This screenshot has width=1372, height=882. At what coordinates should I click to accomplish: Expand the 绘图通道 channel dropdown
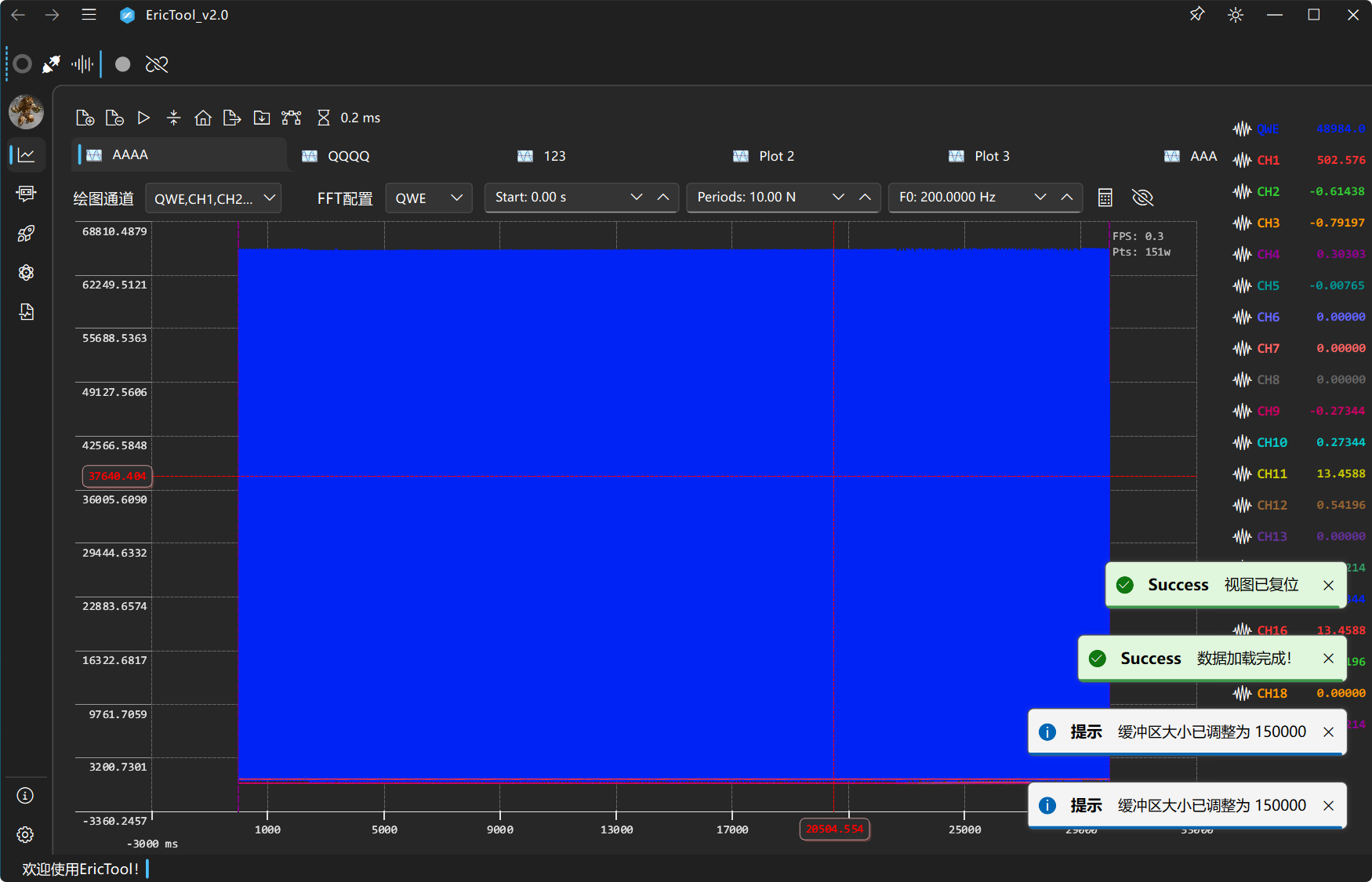pos(213,198)
